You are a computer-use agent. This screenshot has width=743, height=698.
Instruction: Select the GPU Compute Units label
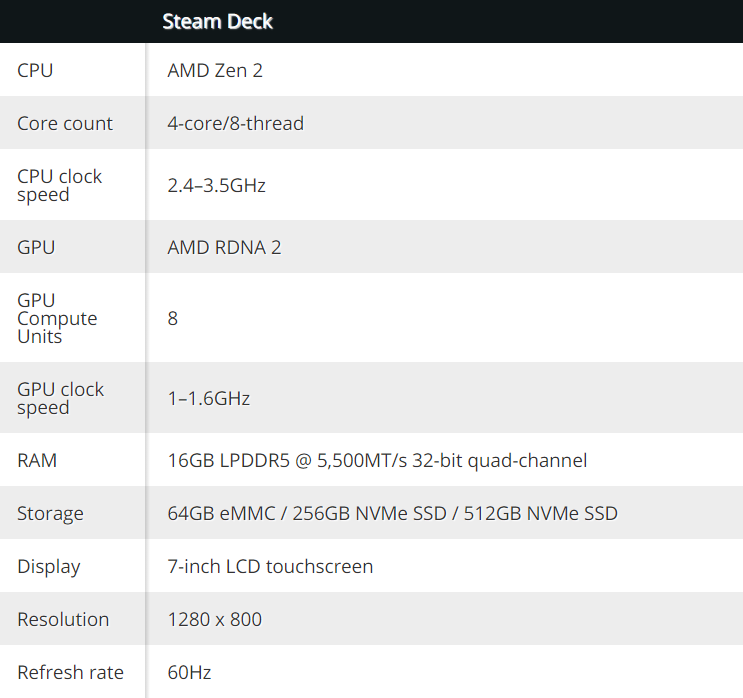pyautogui.click(x=57, y=318)
